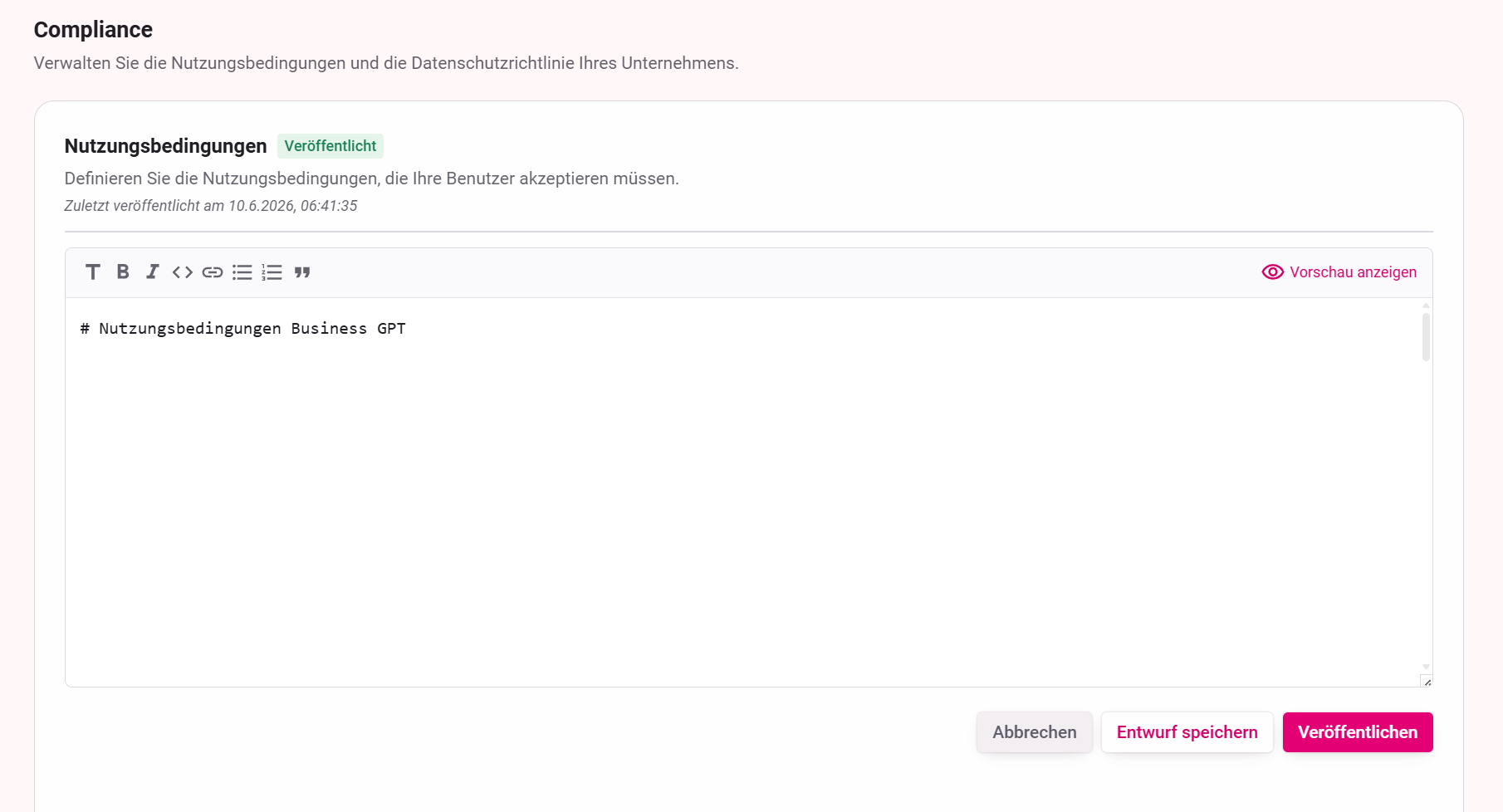
Task: Click the editor's vertical scrollbar thumb
Action: 1426,337
